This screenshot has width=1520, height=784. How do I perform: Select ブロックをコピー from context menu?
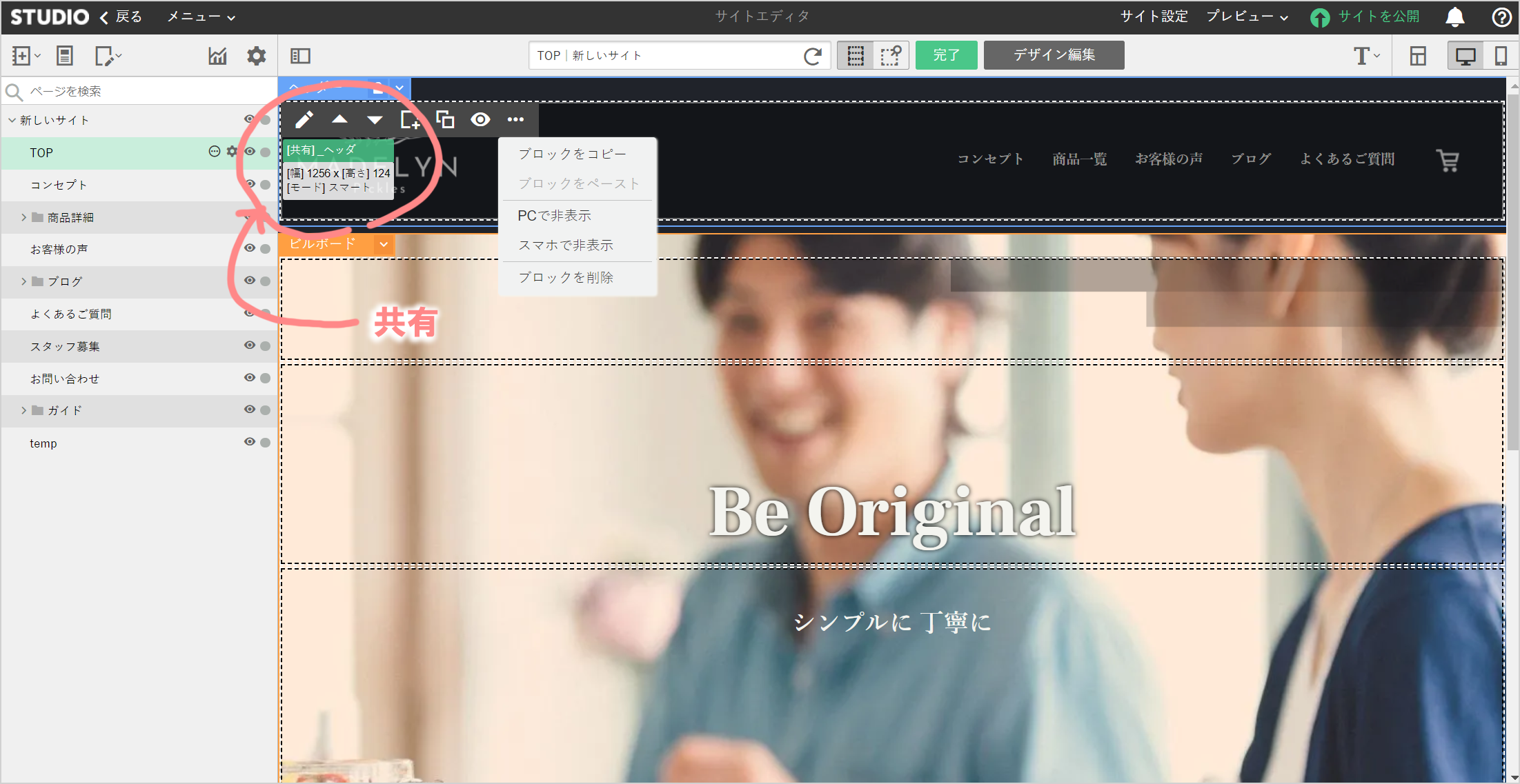pos(572,154)
